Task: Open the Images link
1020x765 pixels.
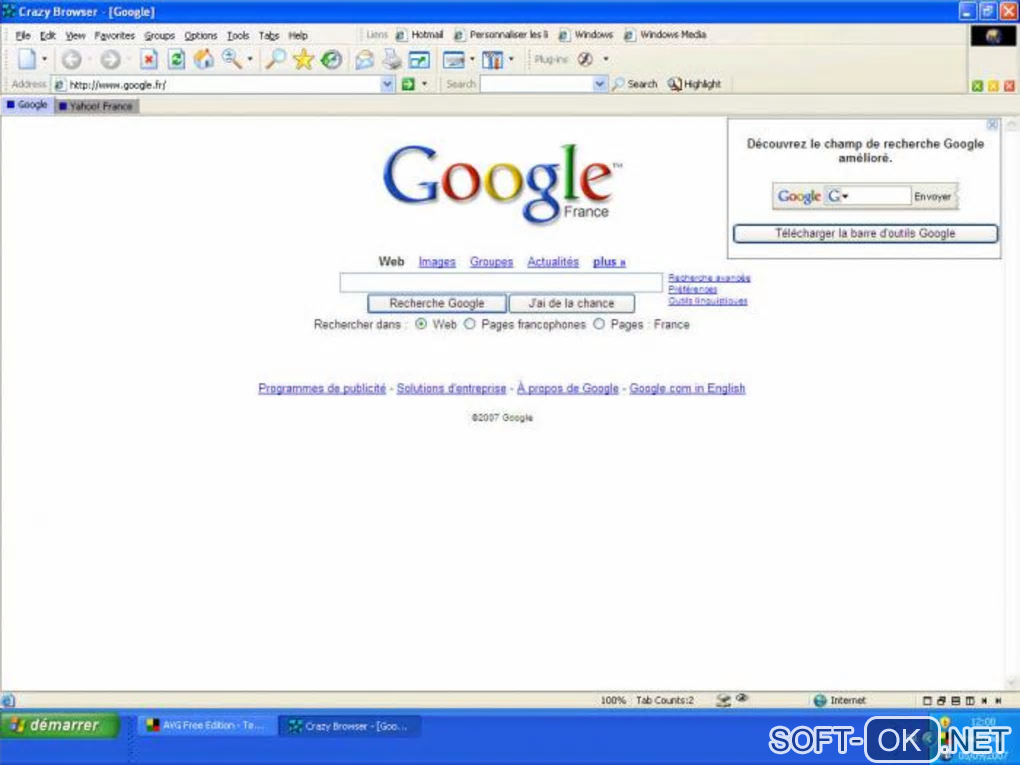Action: click(437, 262)
